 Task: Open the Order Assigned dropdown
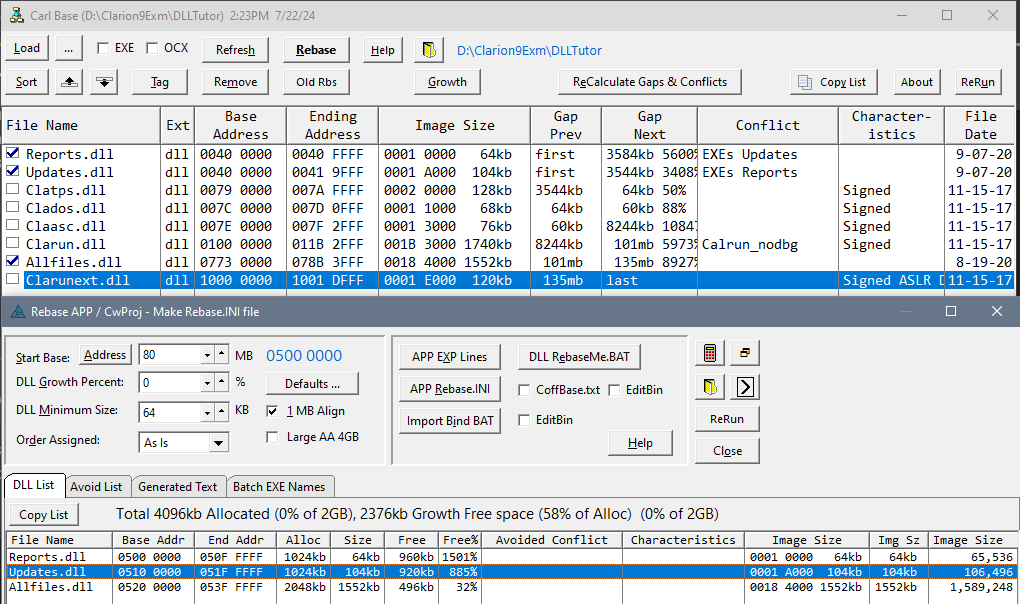[218, 442]
